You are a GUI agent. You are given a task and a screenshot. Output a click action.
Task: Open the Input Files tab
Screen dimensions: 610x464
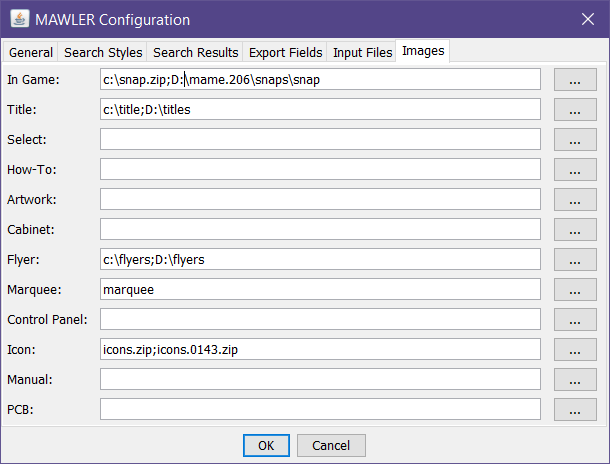tap(362, 52)
